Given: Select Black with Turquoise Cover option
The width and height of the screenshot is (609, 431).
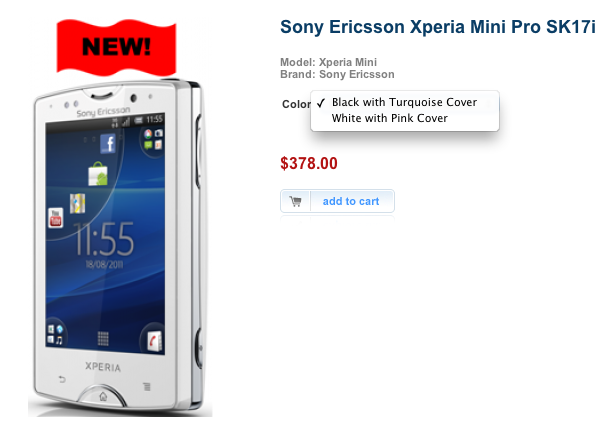Looking at the screenshot, I should click(x=404, y=102).
